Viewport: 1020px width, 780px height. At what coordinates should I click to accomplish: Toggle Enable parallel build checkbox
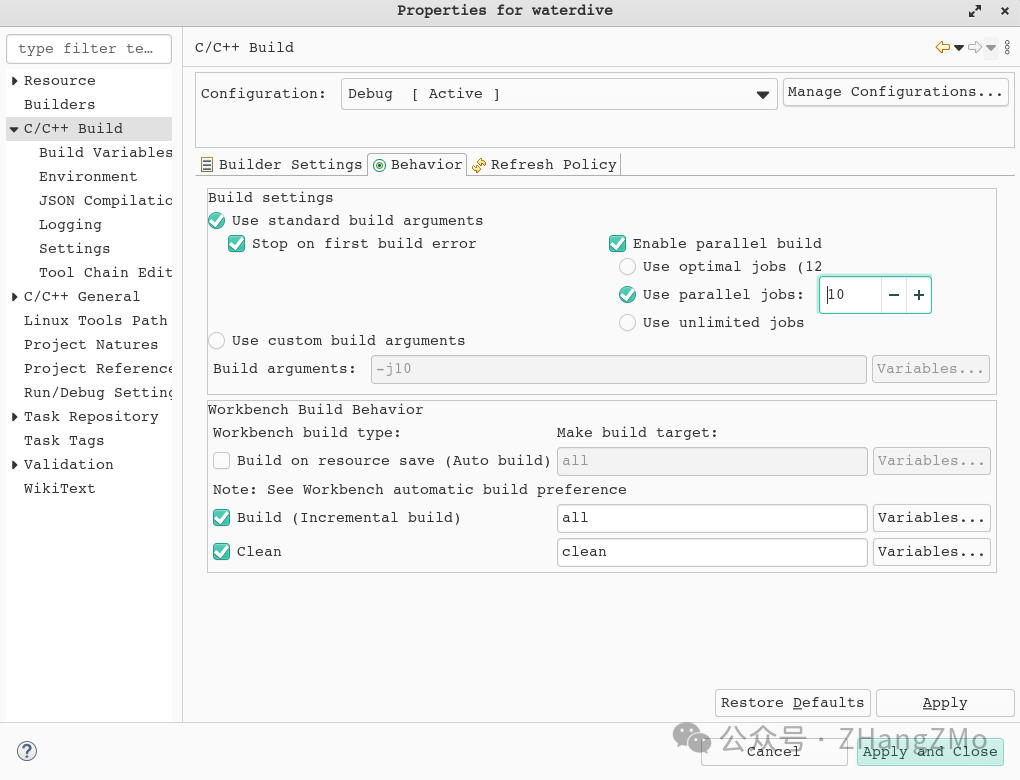pos(617,243)
